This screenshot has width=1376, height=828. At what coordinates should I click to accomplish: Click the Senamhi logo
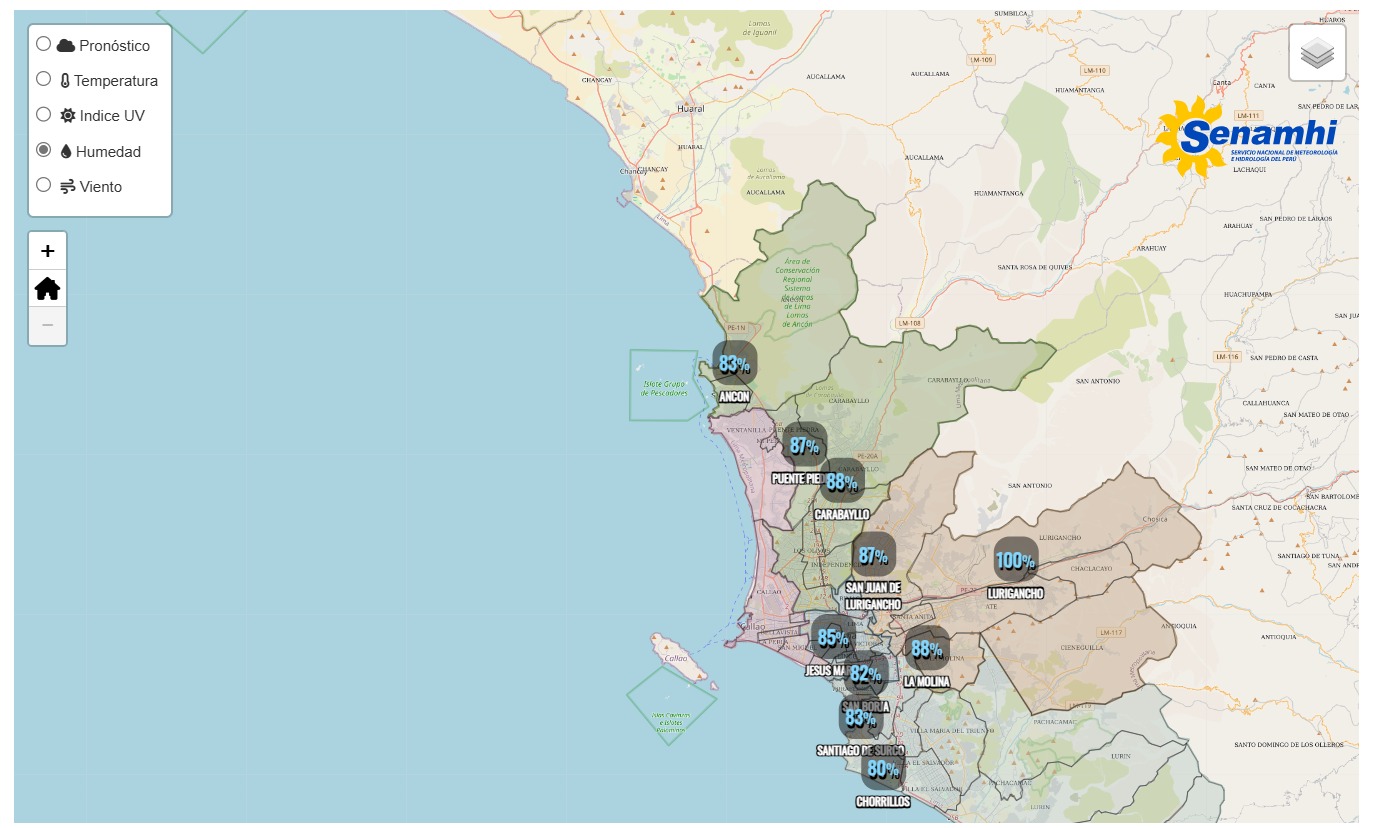pyautogui.click(x=1248, y=137)
